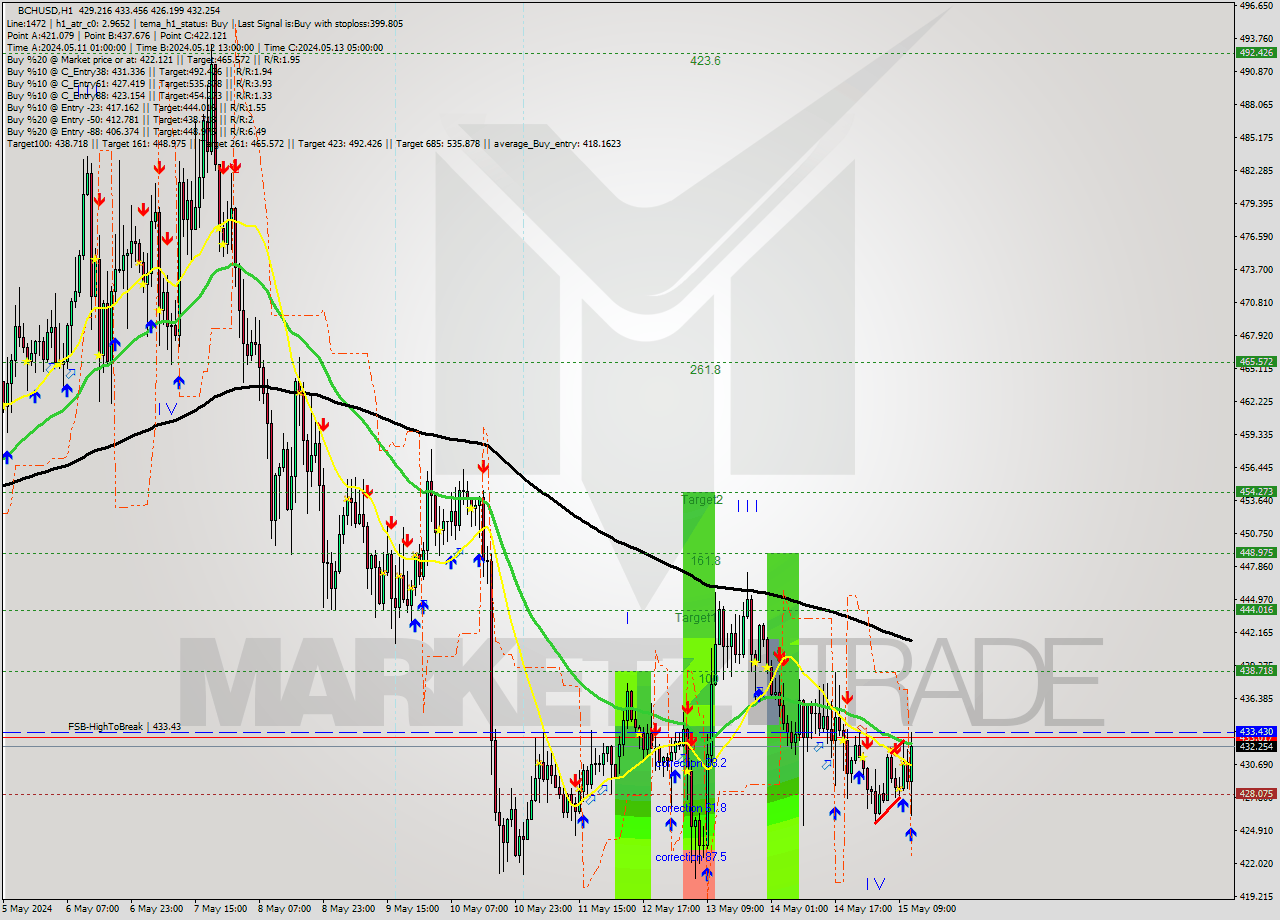Click the Target100: 438.718 summary line
The width and height of the screenshot is (1280, 920).
tap(313, 144)
